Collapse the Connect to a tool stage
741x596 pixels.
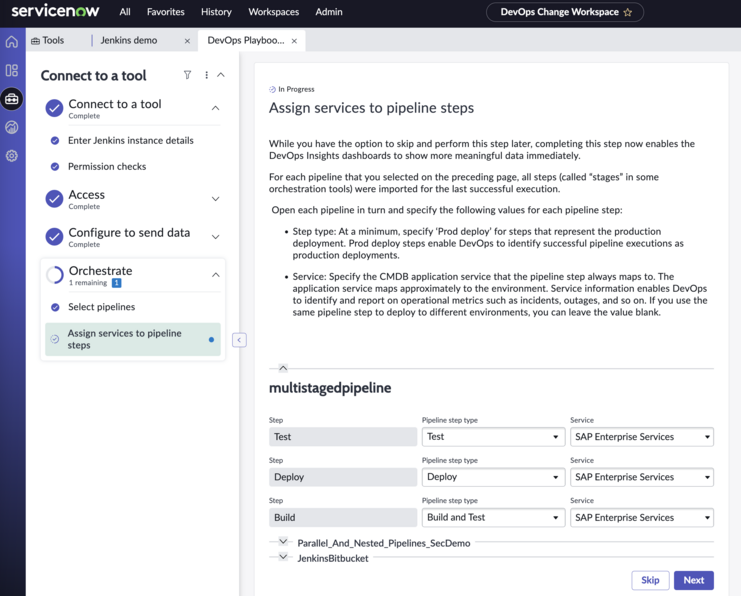215,108
